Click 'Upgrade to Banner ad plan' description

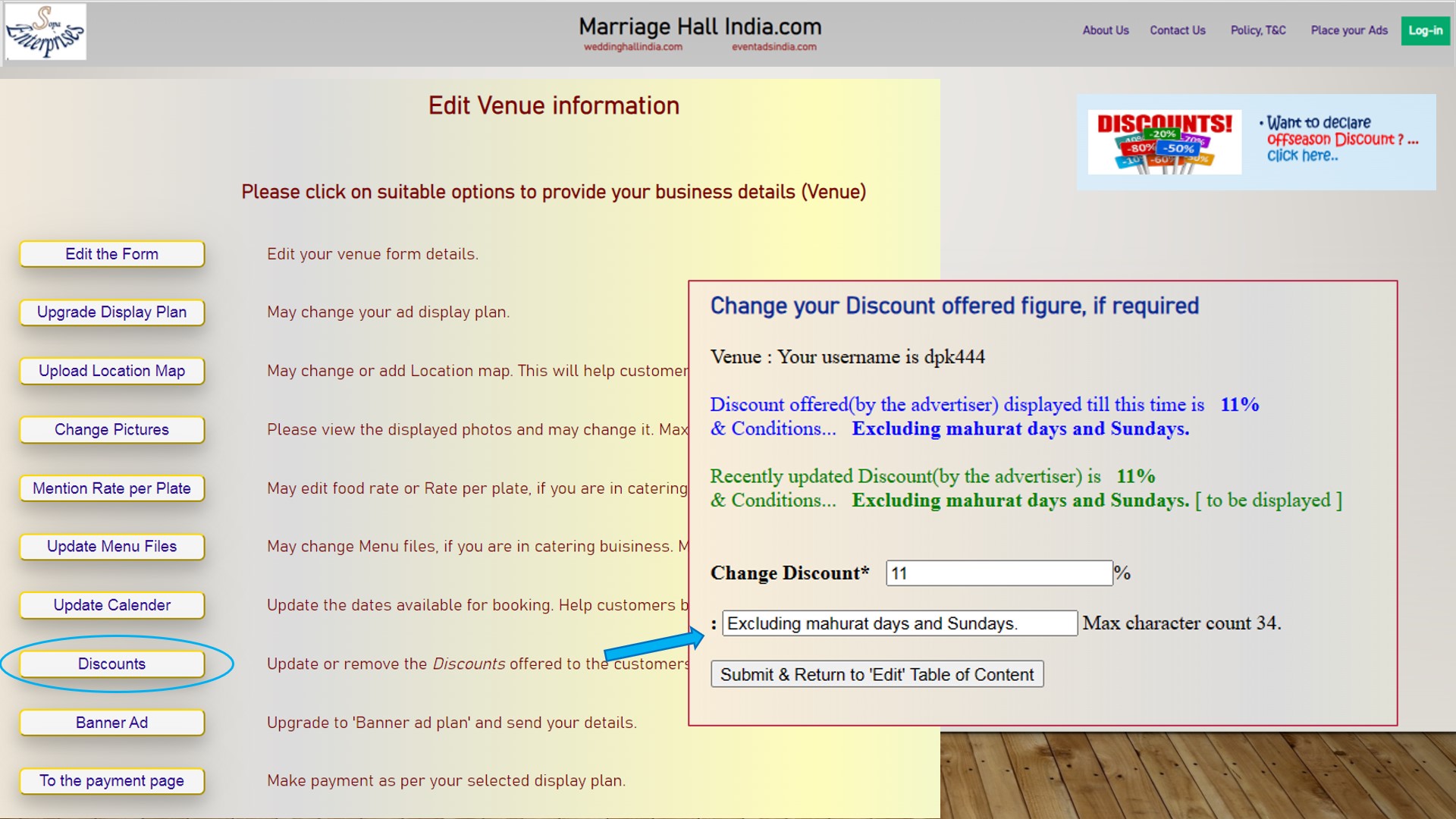(452, 723)
